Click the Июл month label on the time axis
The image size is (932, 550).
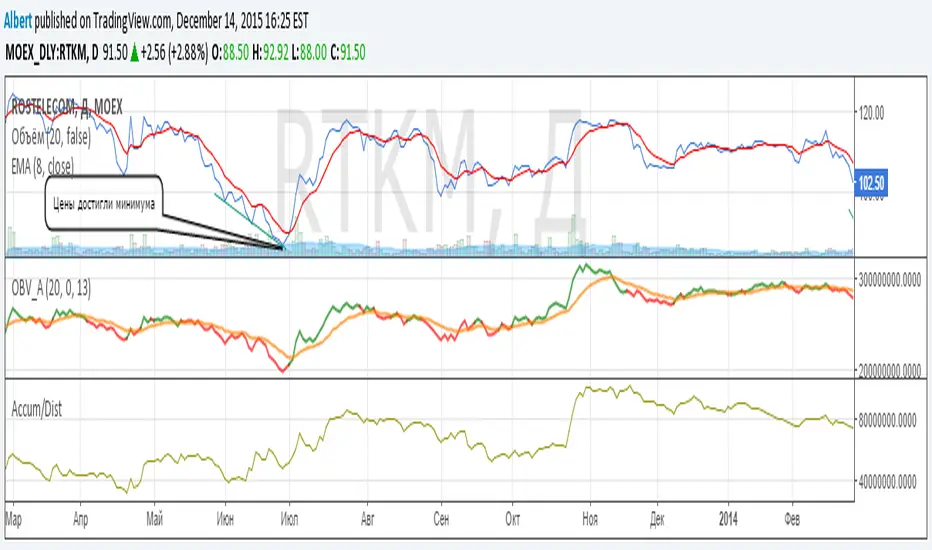point(289,520)
